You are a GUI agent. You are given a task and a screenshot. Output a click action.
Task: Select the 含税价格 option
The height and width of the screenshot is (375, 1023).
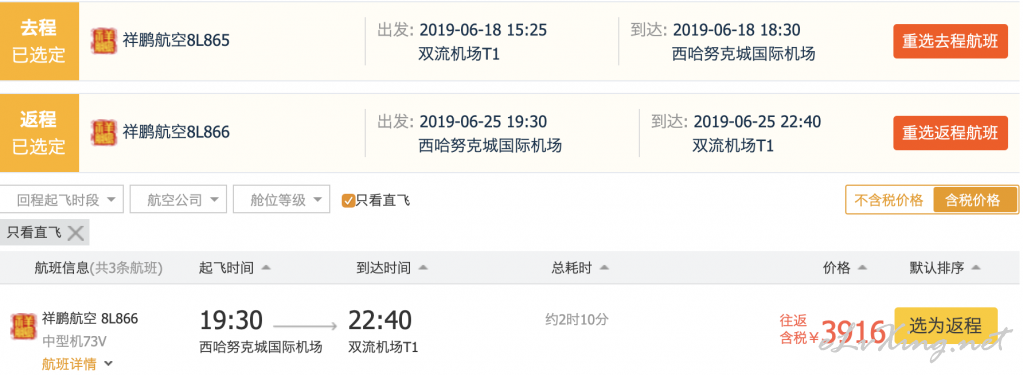click(x=975, y=200)
